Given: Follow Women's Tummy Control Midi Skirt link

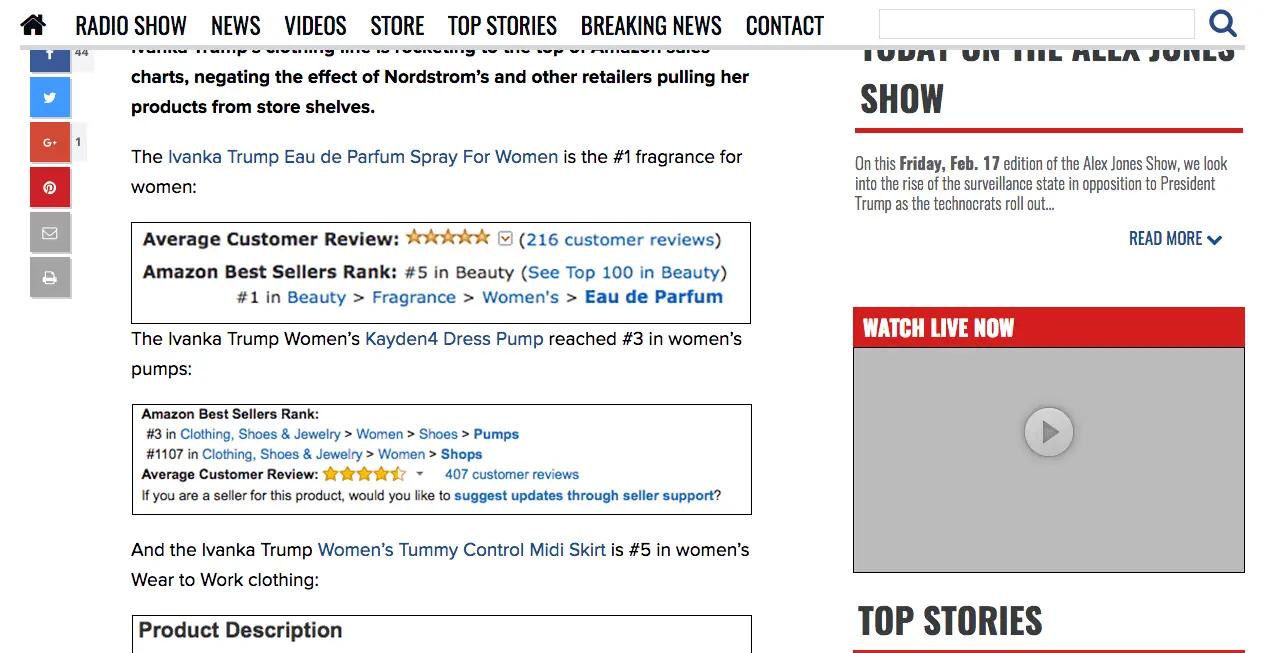Looking at the screenshot, I should (462, 550).
